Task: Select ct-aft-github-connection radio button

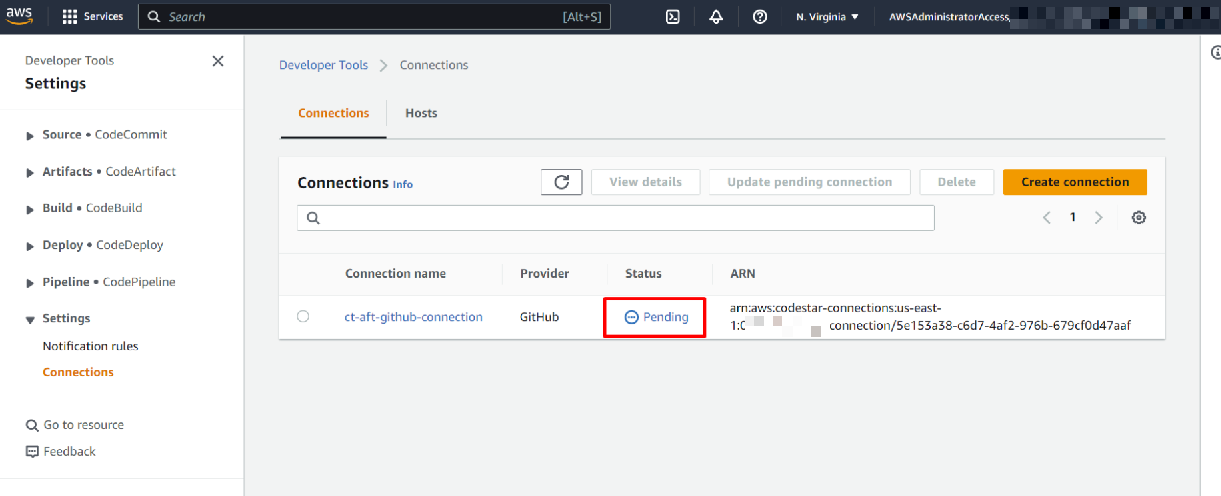Action: coord(303,317)
